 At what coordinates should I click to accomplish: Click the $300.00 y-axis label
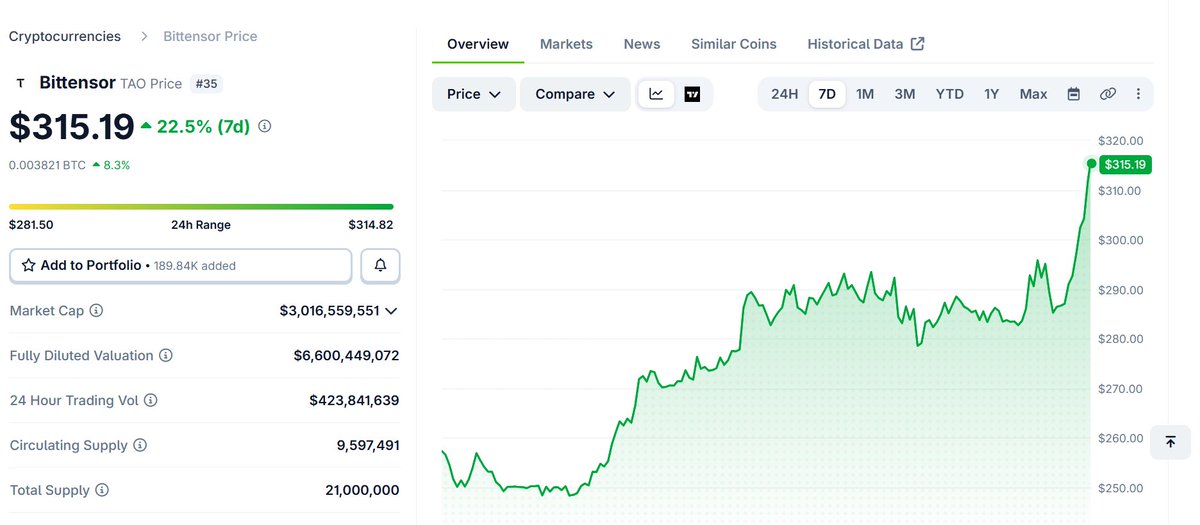tap(1120, 240)
